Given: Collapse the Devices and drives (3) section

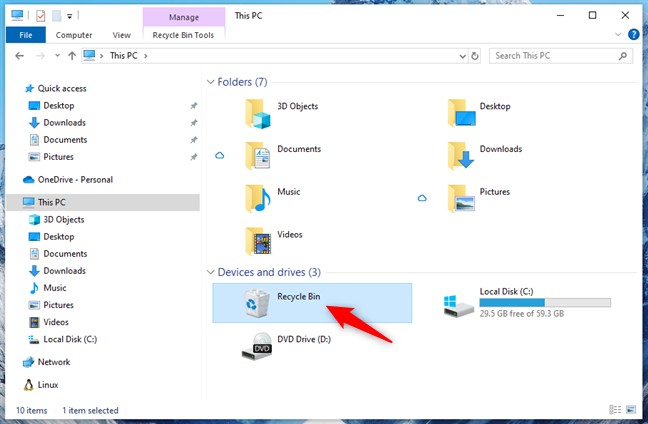Looking at the screenshot, I should pyautogui.click(x=210, y=272).
